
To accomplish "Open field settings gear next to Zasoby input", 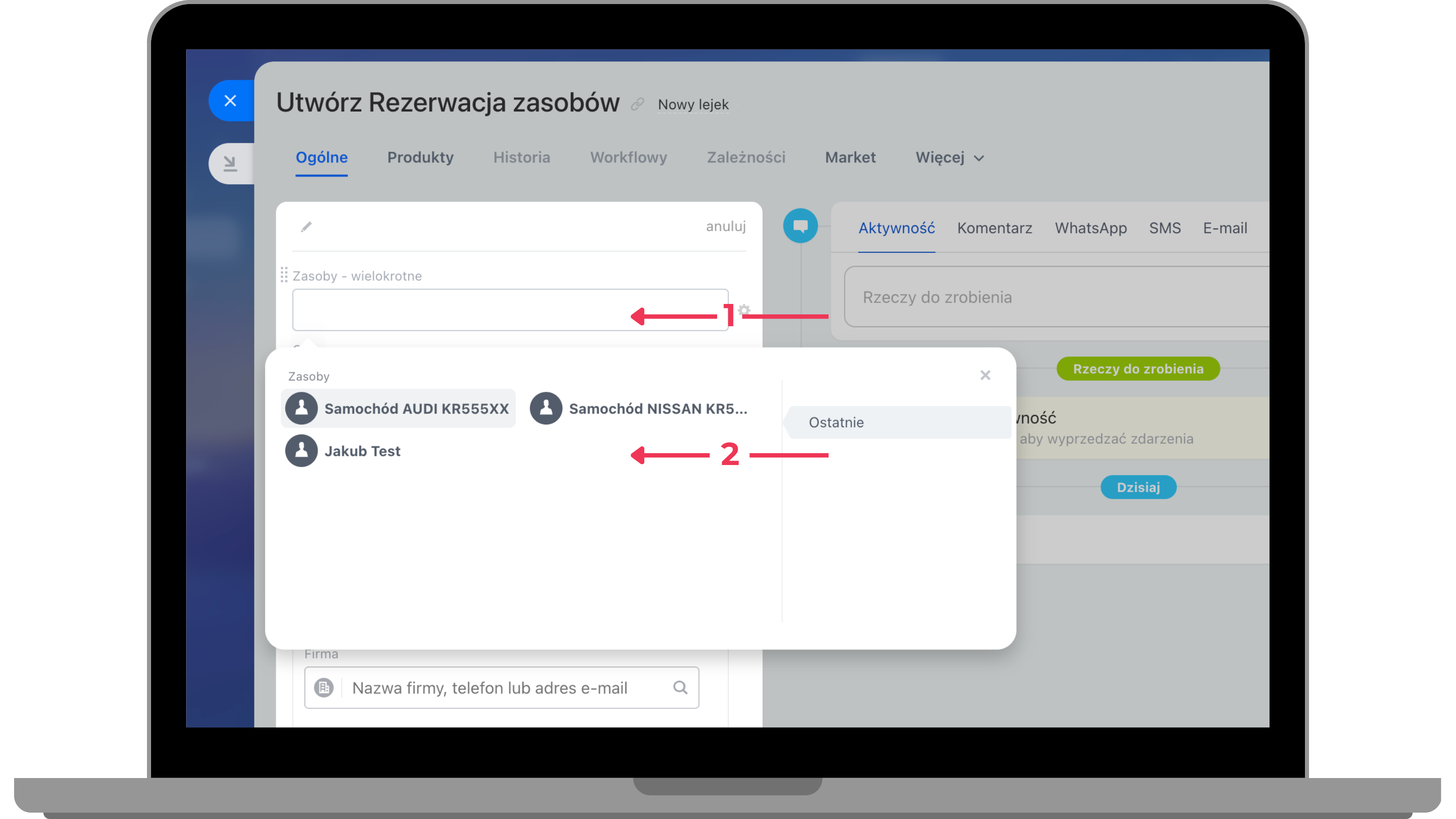I will pyautogui.click(x=744, y=310).
